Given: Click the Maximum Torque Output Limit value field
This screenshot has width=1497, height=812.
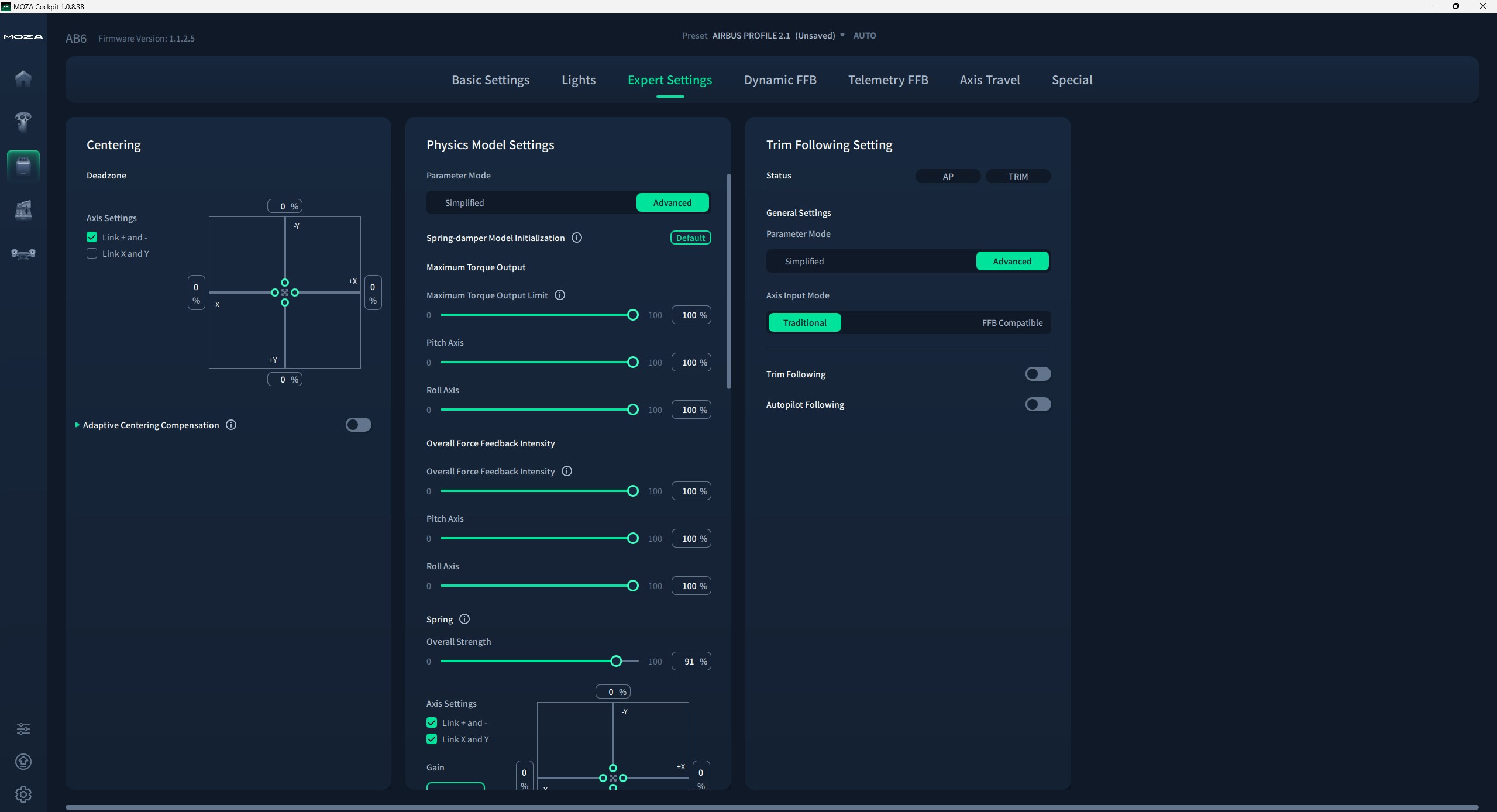Looking at the screenshot, I should (x=690, y=315).
